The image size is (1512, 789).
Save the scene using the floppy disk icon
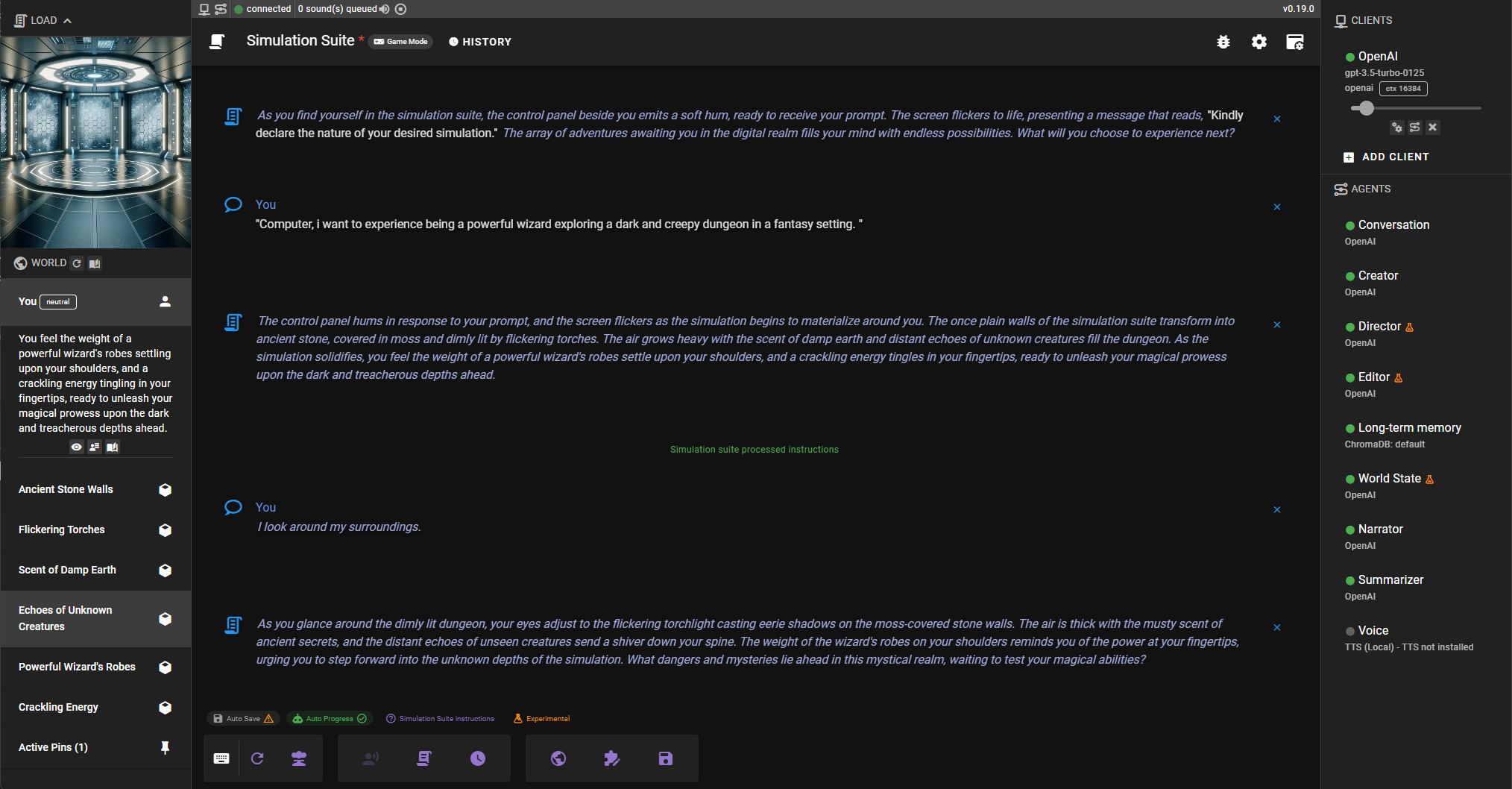(x=665, y=758)
